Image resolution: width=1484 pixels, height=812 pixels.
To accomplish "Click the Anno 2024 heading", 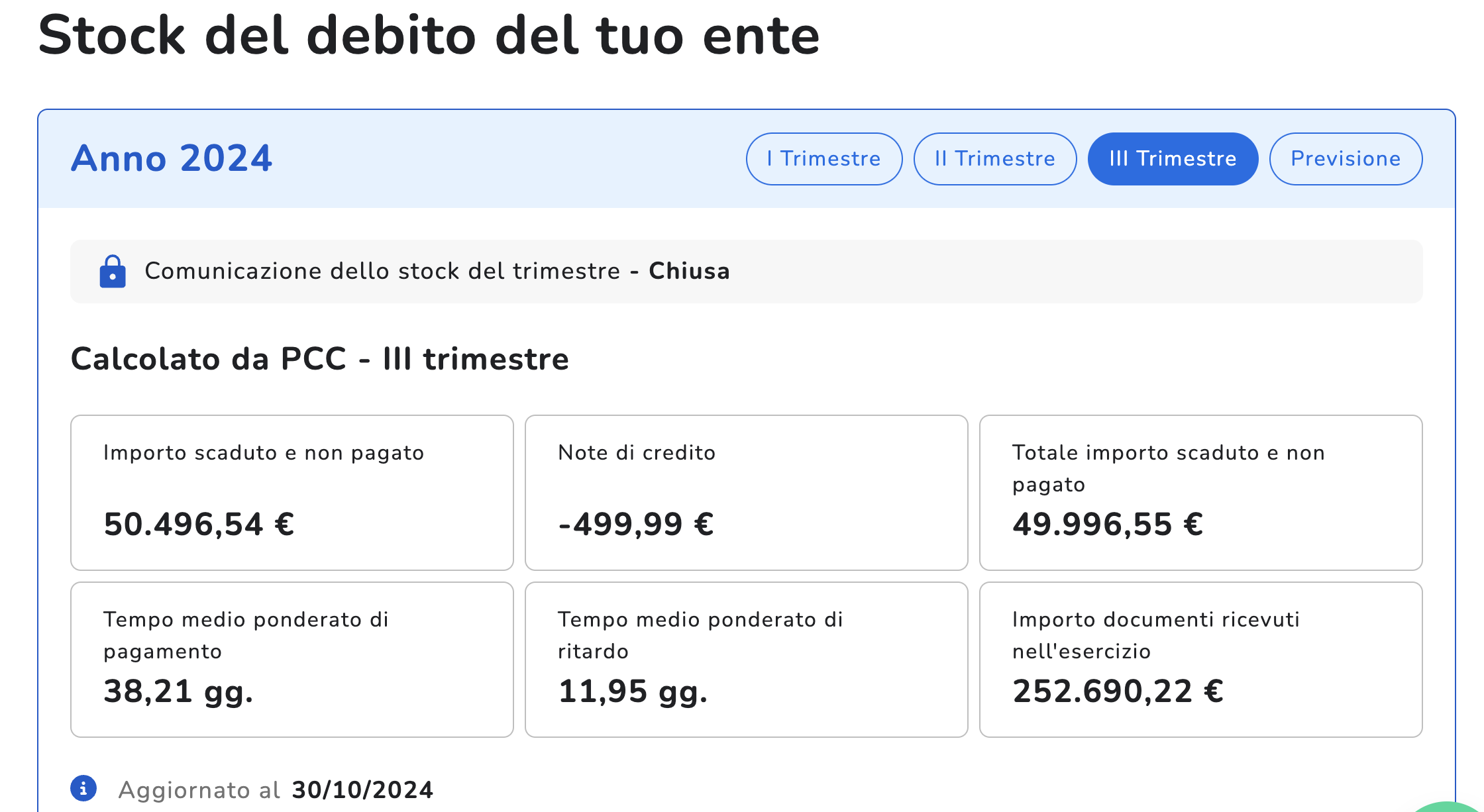I will click(172, 159).
